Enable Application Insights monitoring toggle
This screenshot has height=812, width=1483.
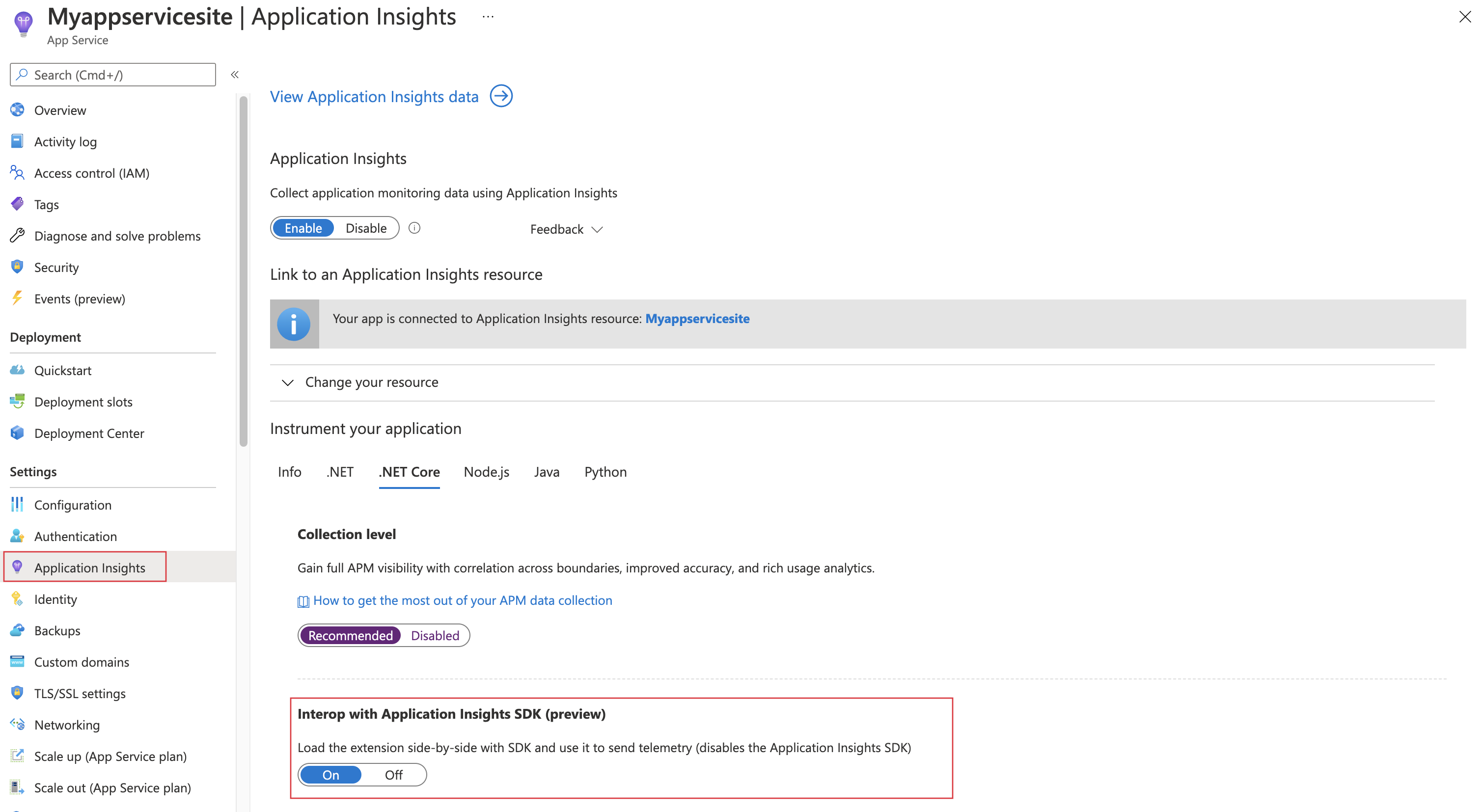click(x=300, y=228)
